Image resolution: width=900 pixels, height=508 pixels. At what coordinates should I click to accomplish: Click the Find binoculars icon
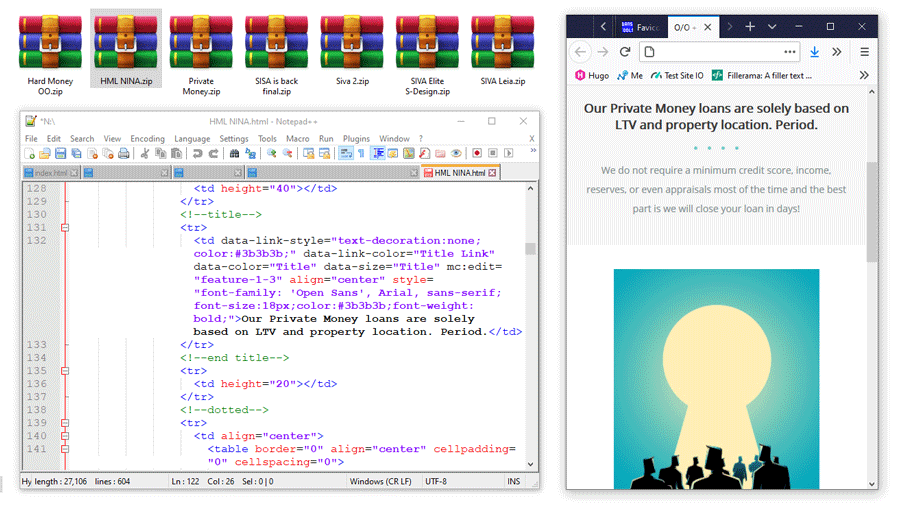(x=234, y=154)
